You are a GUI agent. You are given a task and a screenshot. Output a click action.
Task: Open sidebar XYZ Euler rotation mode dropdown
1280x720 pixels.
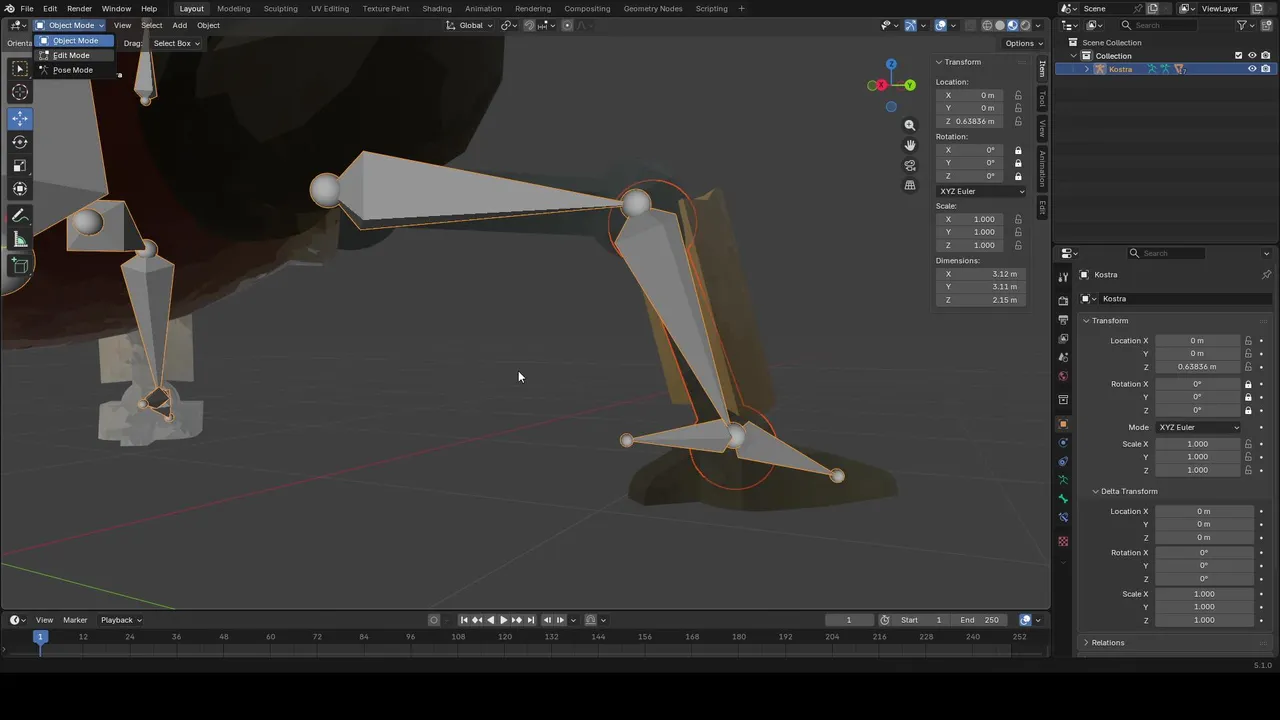click(981, 191)
